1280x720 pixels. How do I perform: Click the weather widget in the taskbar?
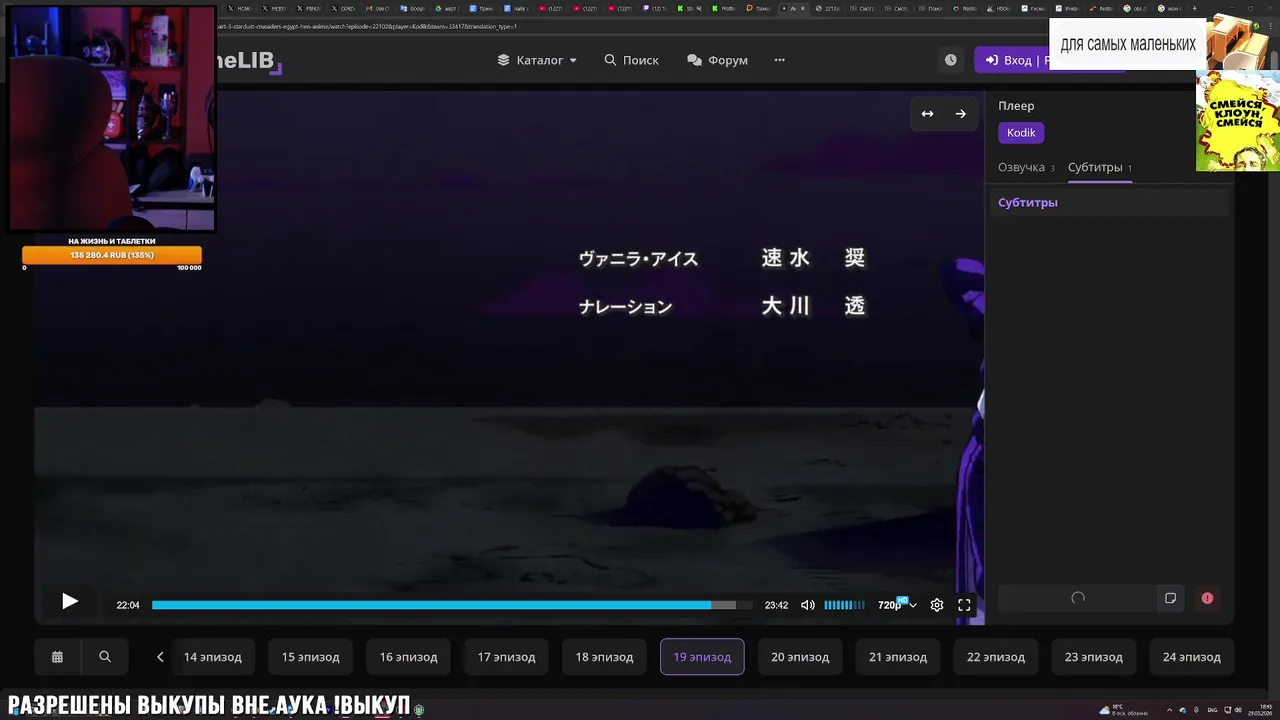1123,709
